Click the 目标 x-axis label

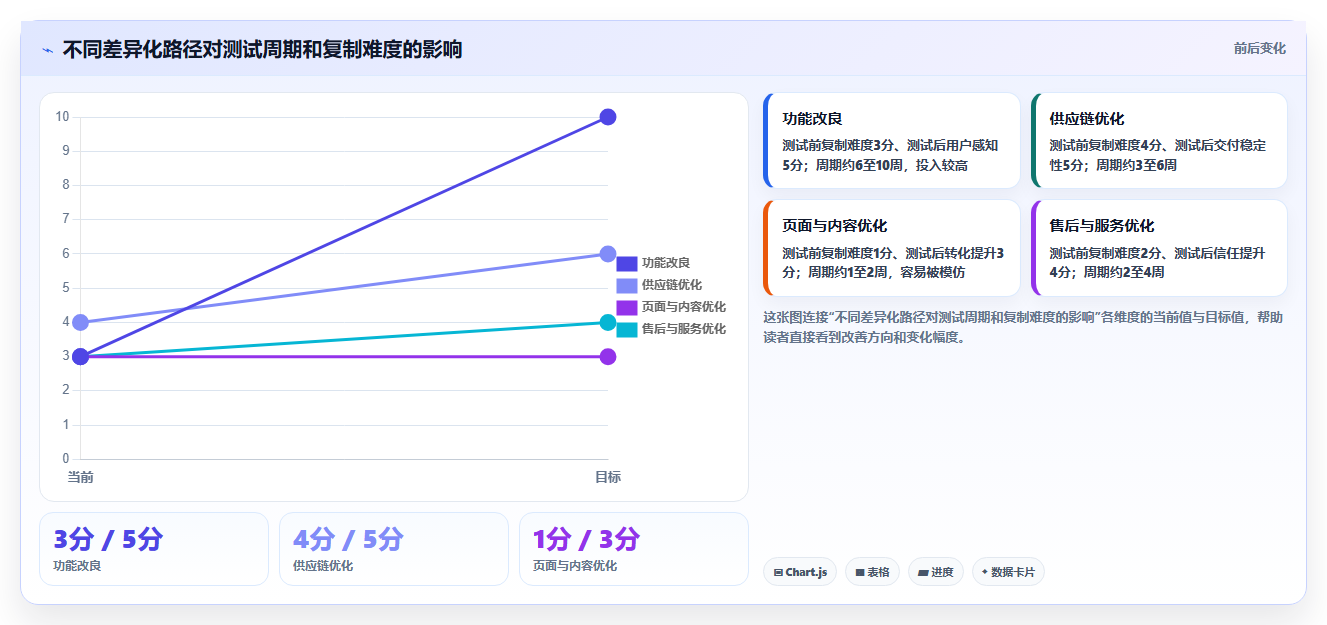click(608, 477)
